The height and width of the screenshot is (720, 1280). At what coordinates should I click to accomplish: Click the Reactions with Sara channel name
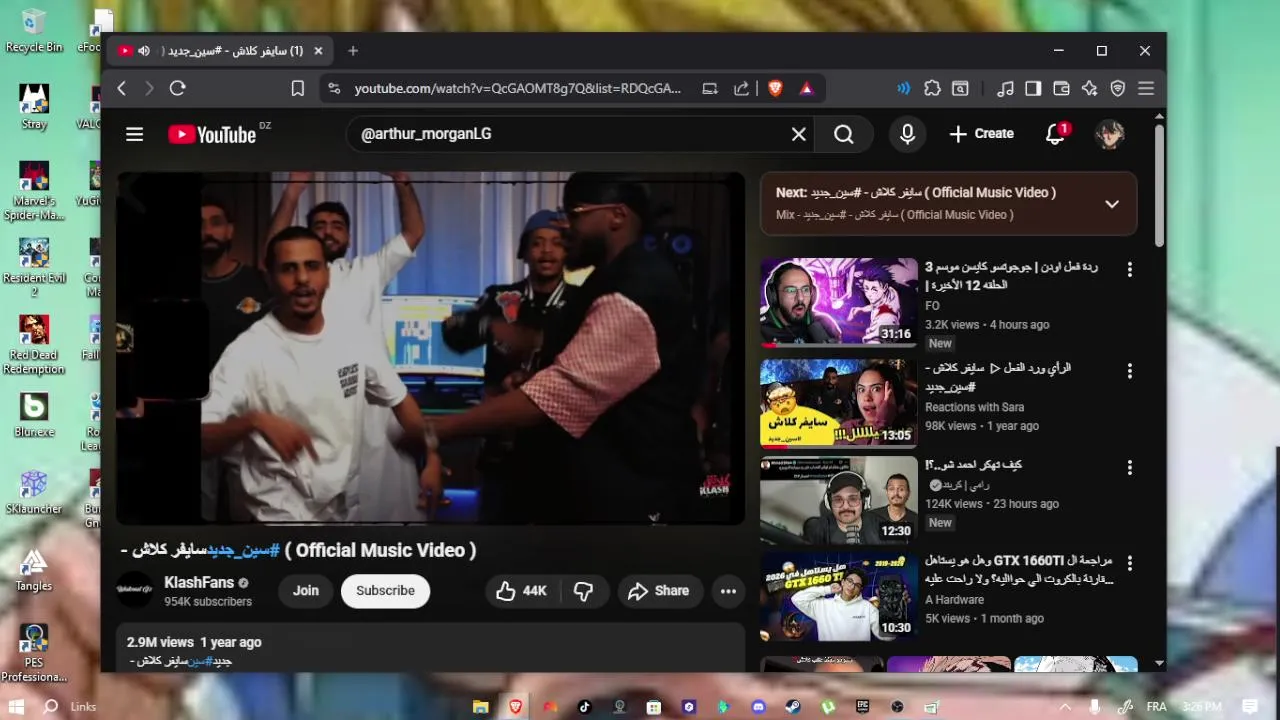pos(974,407)
